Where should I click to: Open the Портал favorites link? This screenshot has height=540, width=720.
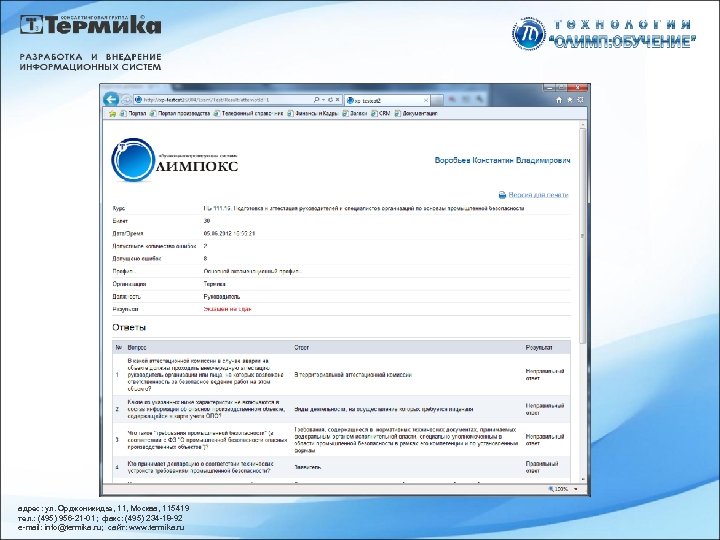click(133, 113)
